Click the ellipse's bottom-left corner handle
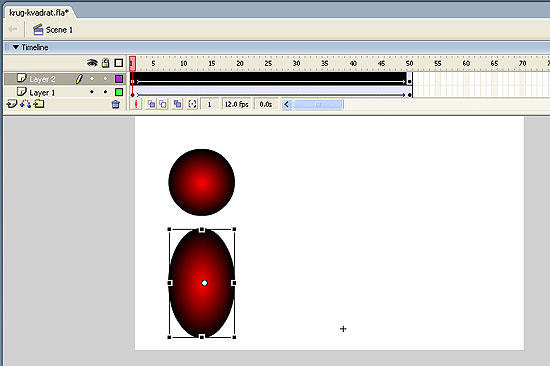Screen dimensions: 550x366 pos(169,337)
